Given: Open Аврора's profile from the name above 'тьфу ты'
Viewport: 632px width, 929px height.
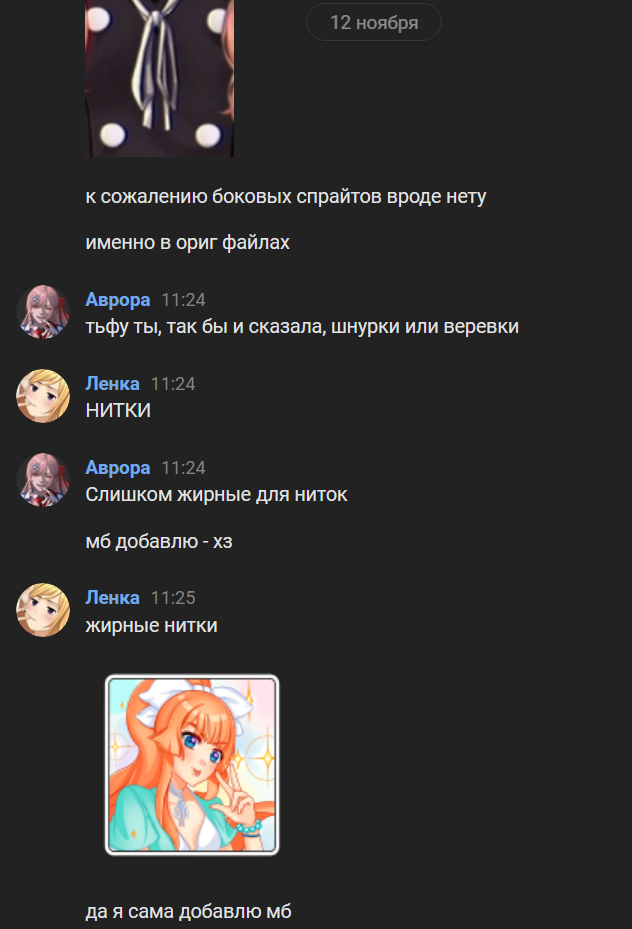Looking at the screenshot, I should (x=117, y=300).
